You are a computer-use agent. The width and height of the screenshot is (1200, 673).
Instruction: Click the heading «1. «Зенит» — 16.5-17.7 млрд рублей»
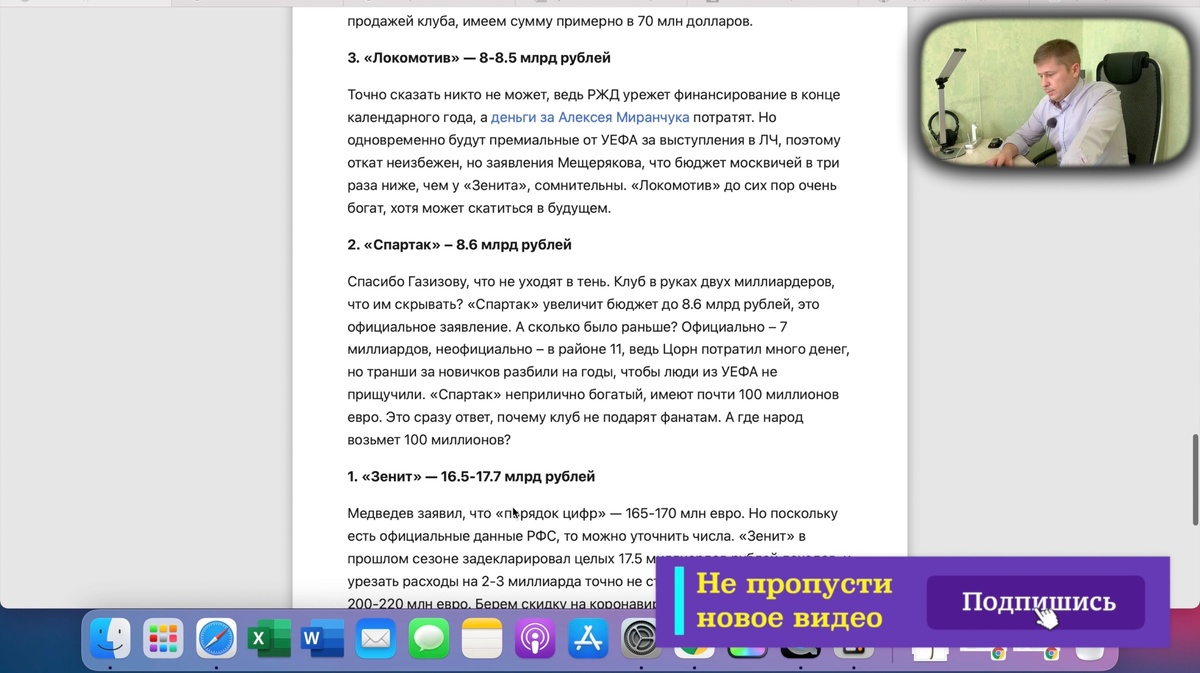click(471, 476)
